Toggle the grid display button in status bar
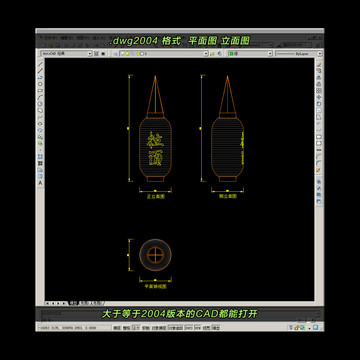Screen dimensions: 360x360 point(126,328)
